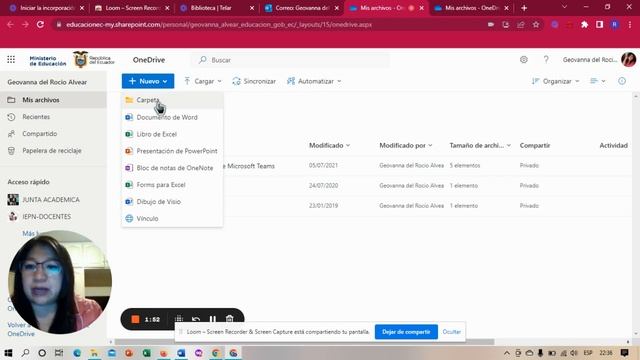
Task: Open the Windows notification center
Action: 624,353
